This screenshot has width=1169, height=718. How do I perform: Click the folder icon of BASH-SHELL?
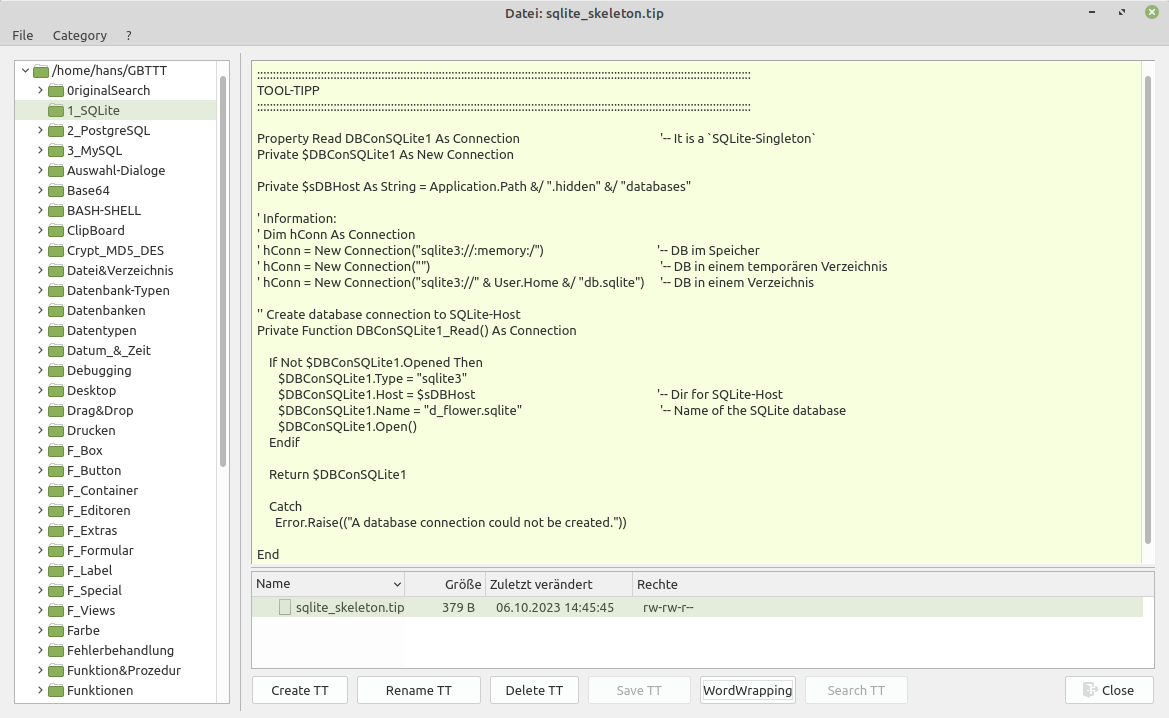click(56, 211)
